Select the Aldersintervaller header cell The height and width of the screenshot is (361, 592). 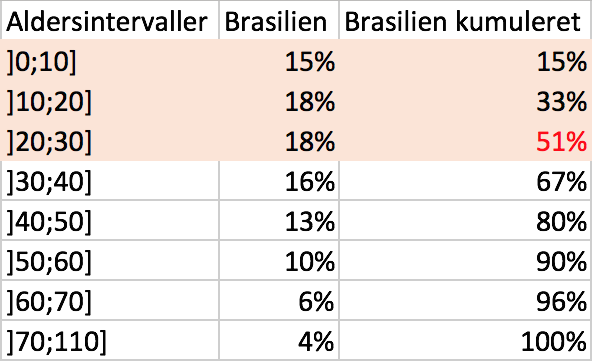110,20
